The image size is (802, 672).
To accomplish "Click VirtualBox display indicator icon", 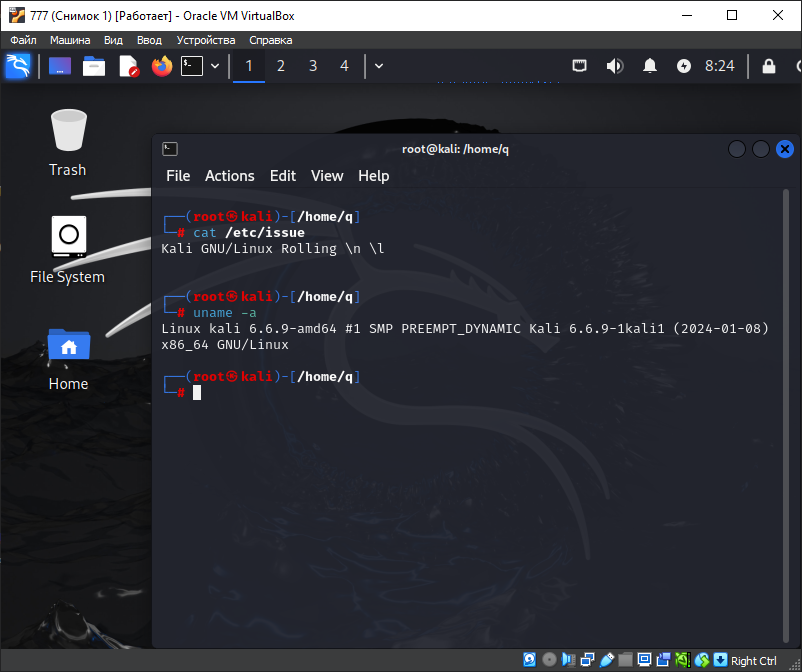I will coord(644,660).
